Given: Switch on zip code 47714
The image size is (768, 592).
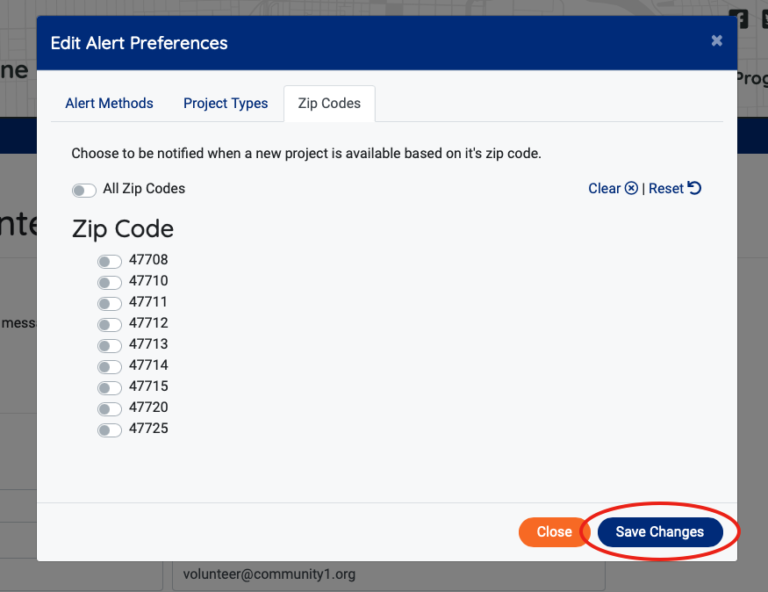Looking at the screenshot, I should [x=109, y=366].
